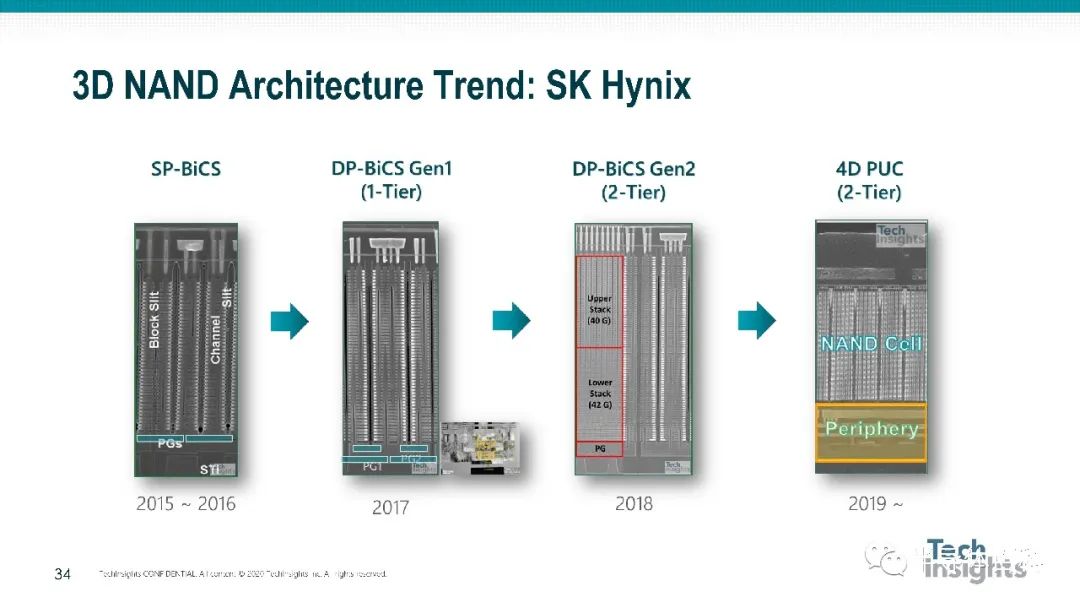Screen dimensions: 1080x608
Task: Click the DP-BiCS Gen1 cross-section image
Action: (x=391, y=348)
